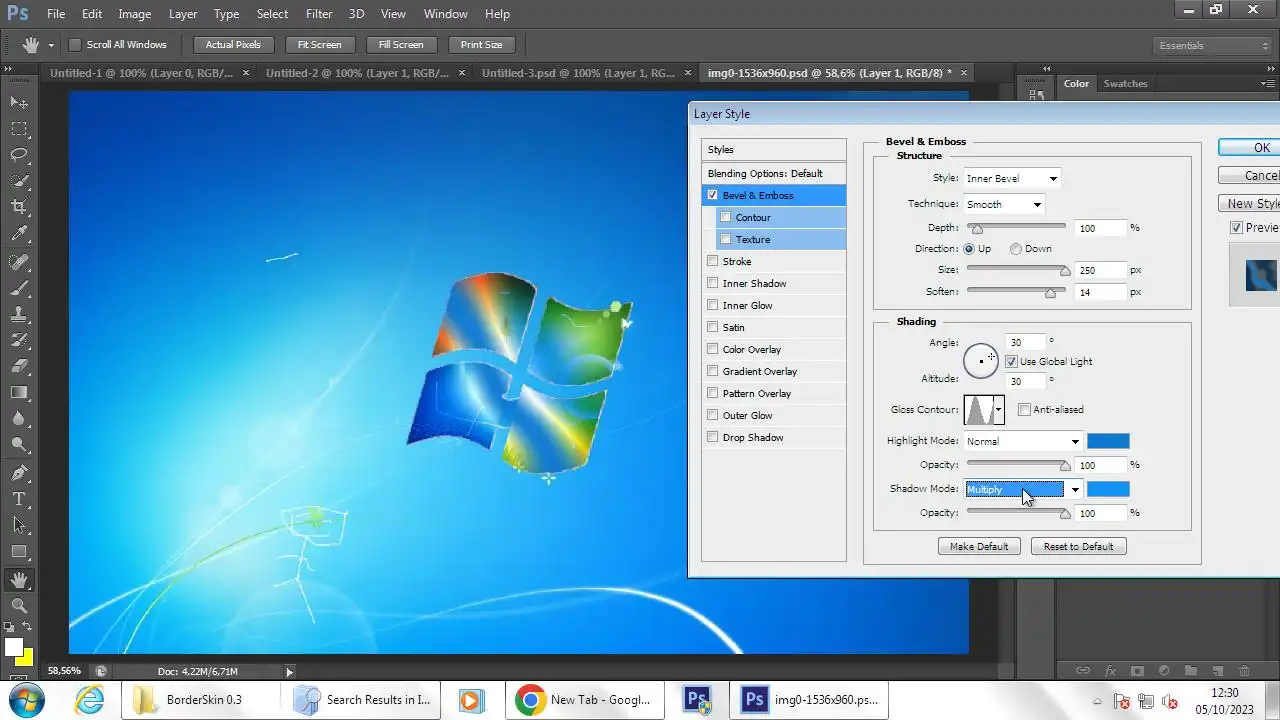Enable the Texture checkbox

click(726, 239)
